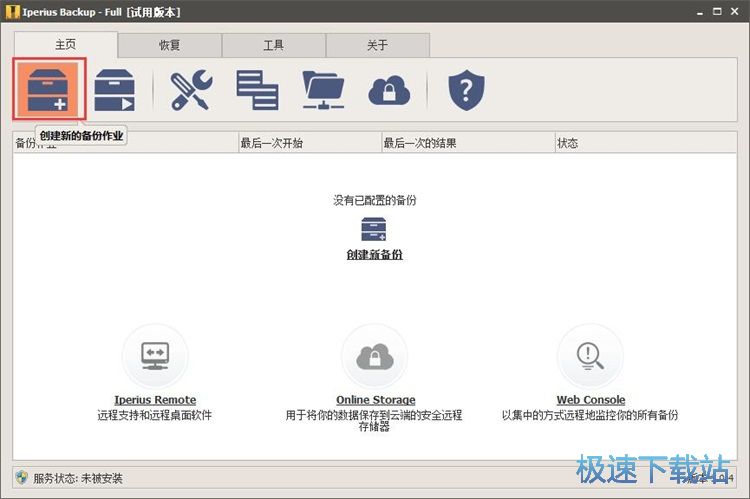Open the logs and reports icon
Image resolution: width=750 pixels, height=499 pixels.
pyautogui.click(x=257, y=90)
